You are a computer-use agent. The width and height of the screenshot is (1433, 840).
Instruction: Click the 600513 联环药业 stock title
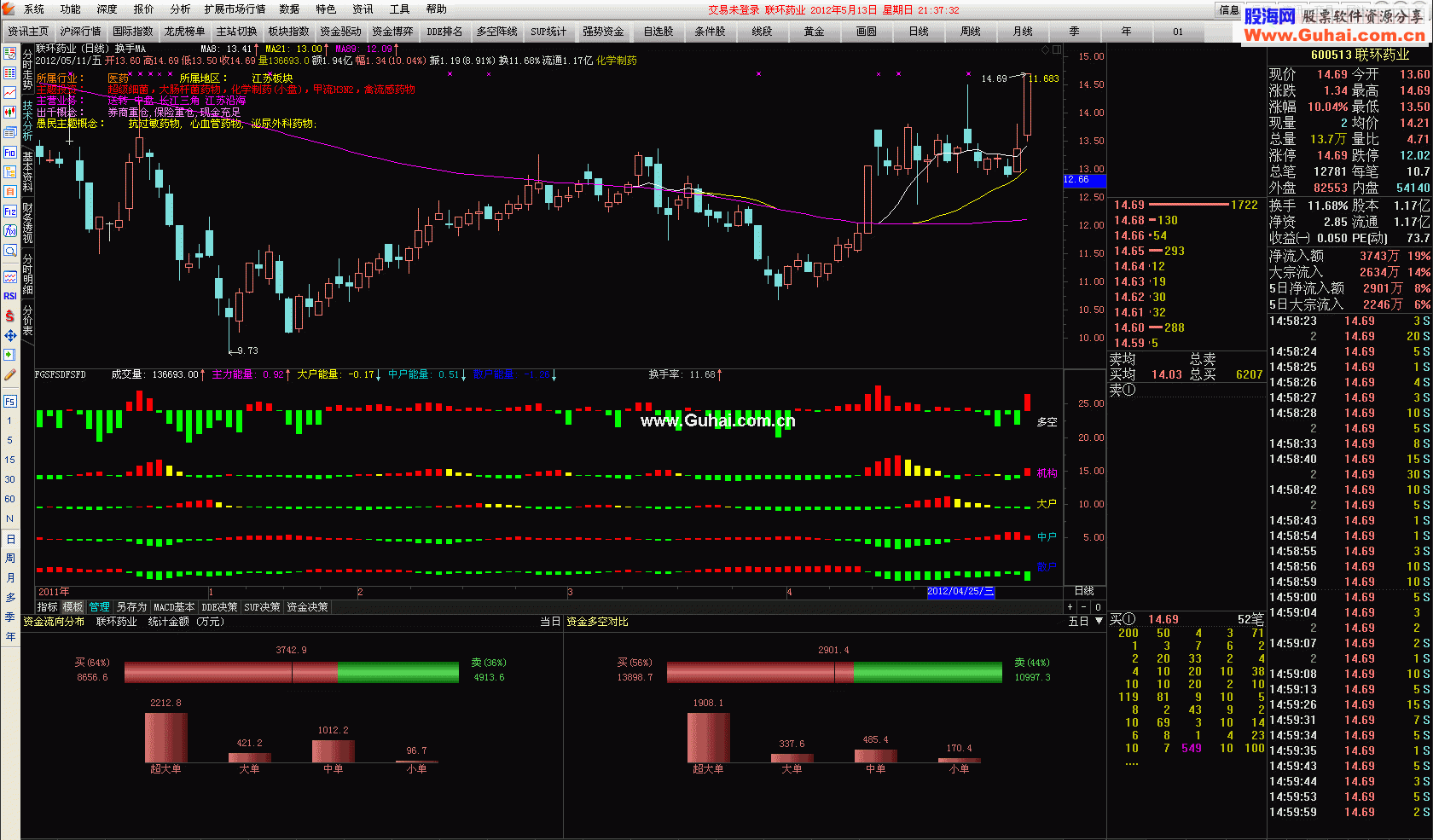(x=1360, y=55)
